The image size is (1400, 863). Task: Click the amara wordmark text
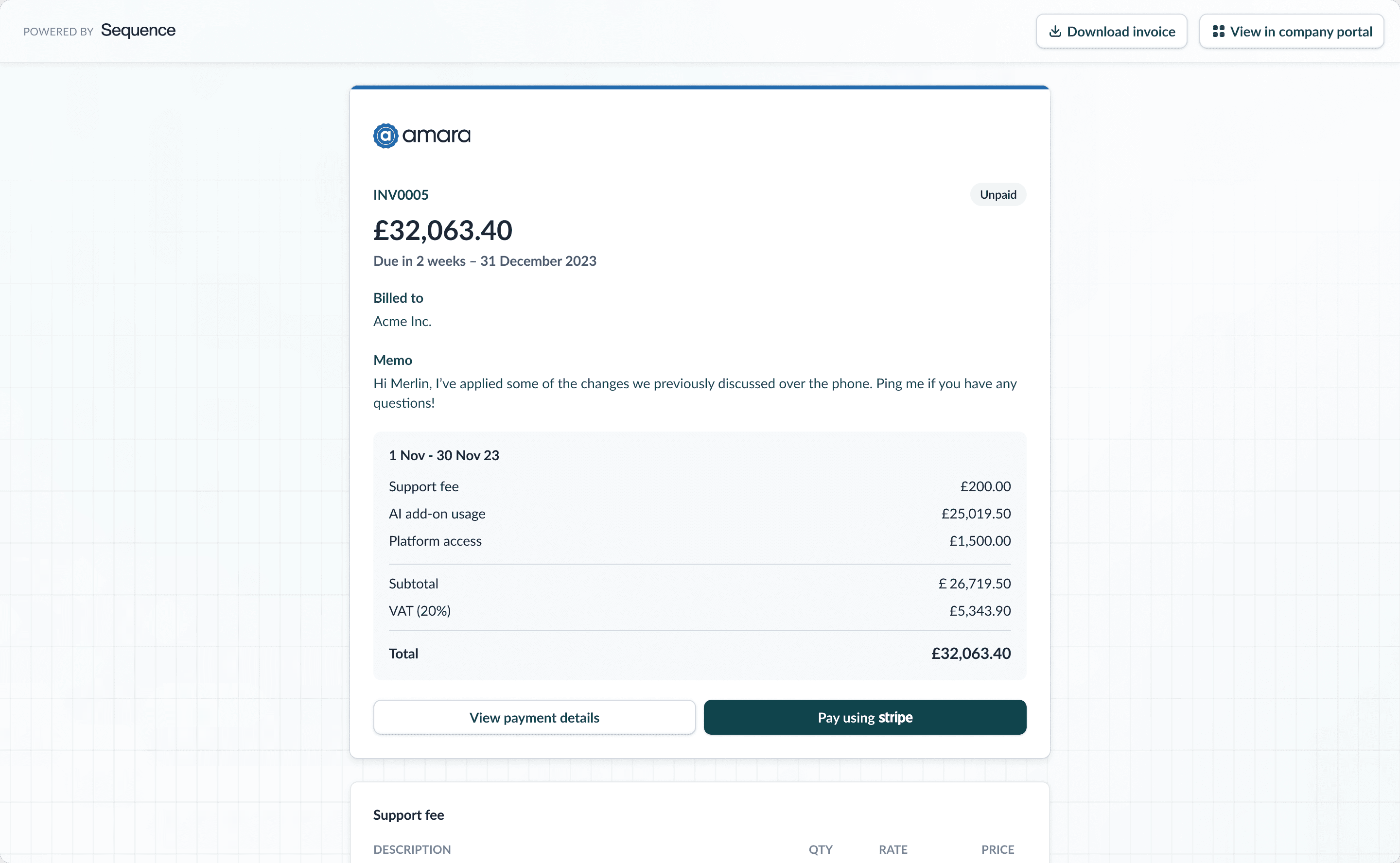(x=436, y=136)
